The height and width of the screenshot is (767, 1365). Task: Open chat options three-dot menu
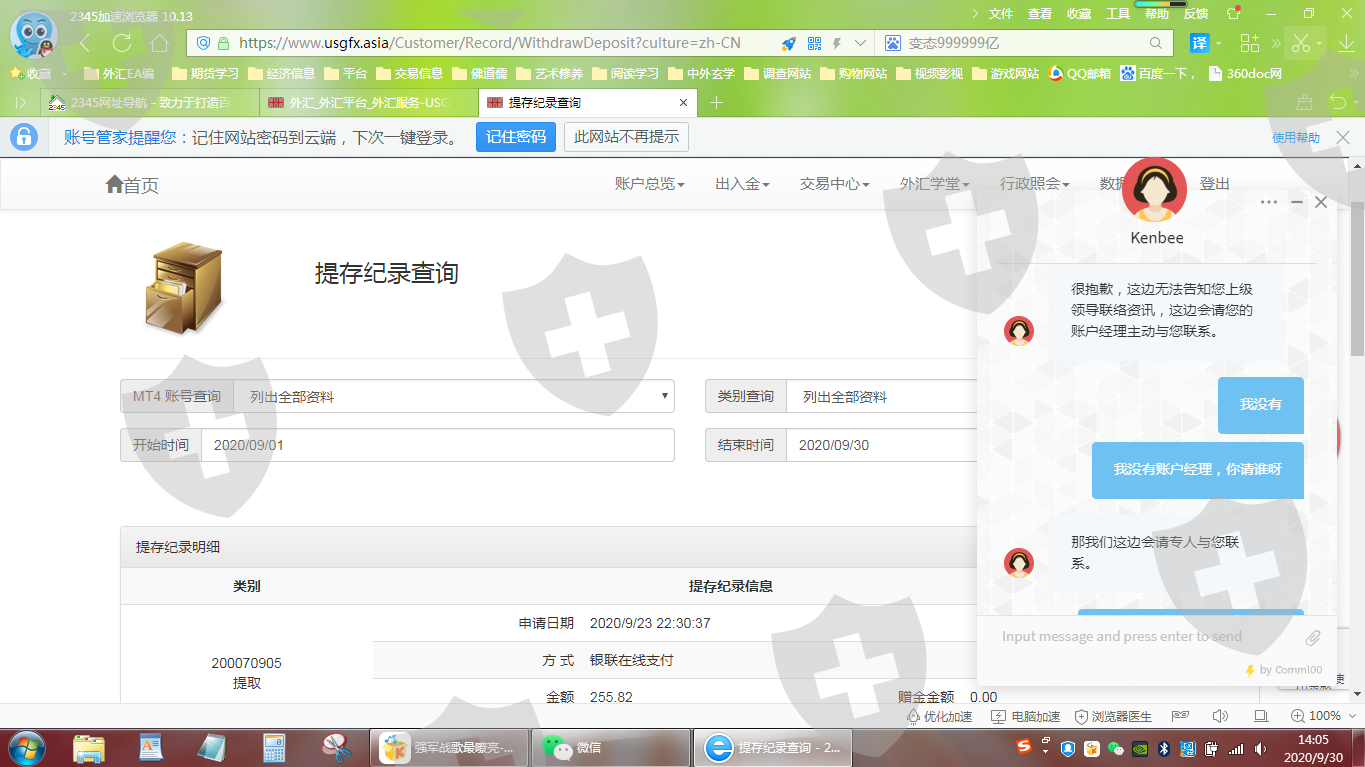1269,202
